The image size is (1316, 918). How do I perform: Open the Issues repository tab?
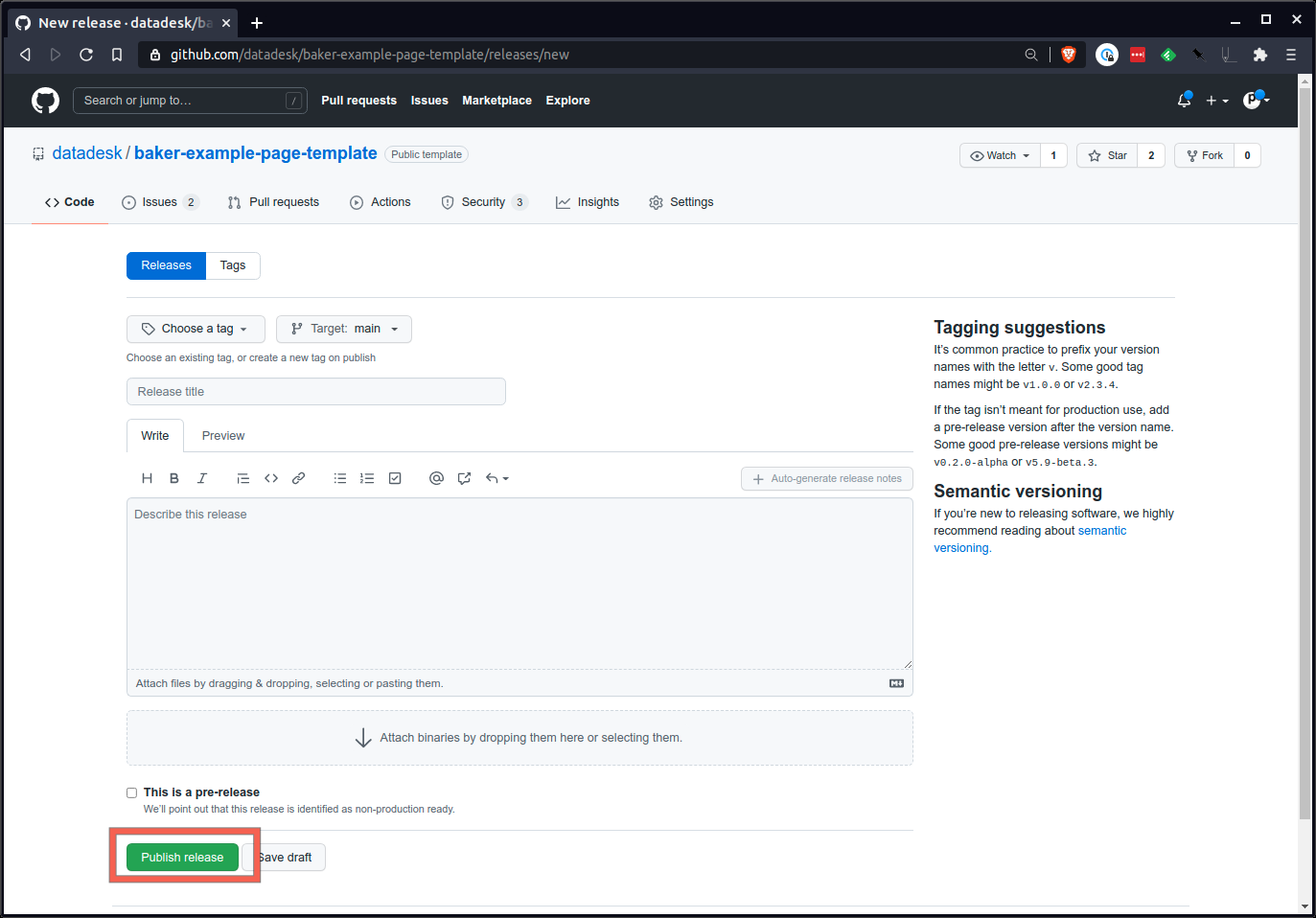(x=160, y=202)
